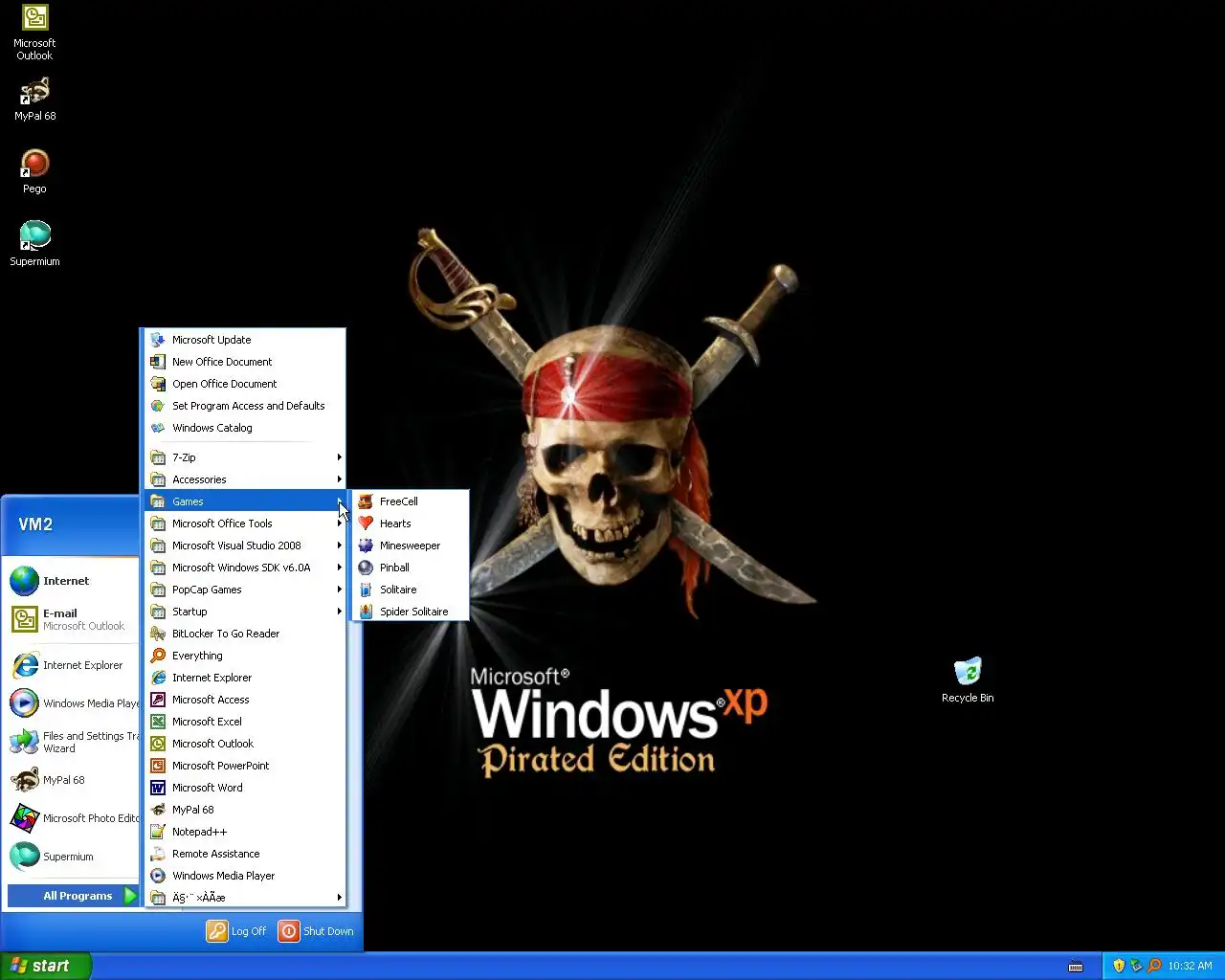Click the FreeCell icon in the Games submenu
The height and width of the screenshot is (980, 1225).
[366, 501]
